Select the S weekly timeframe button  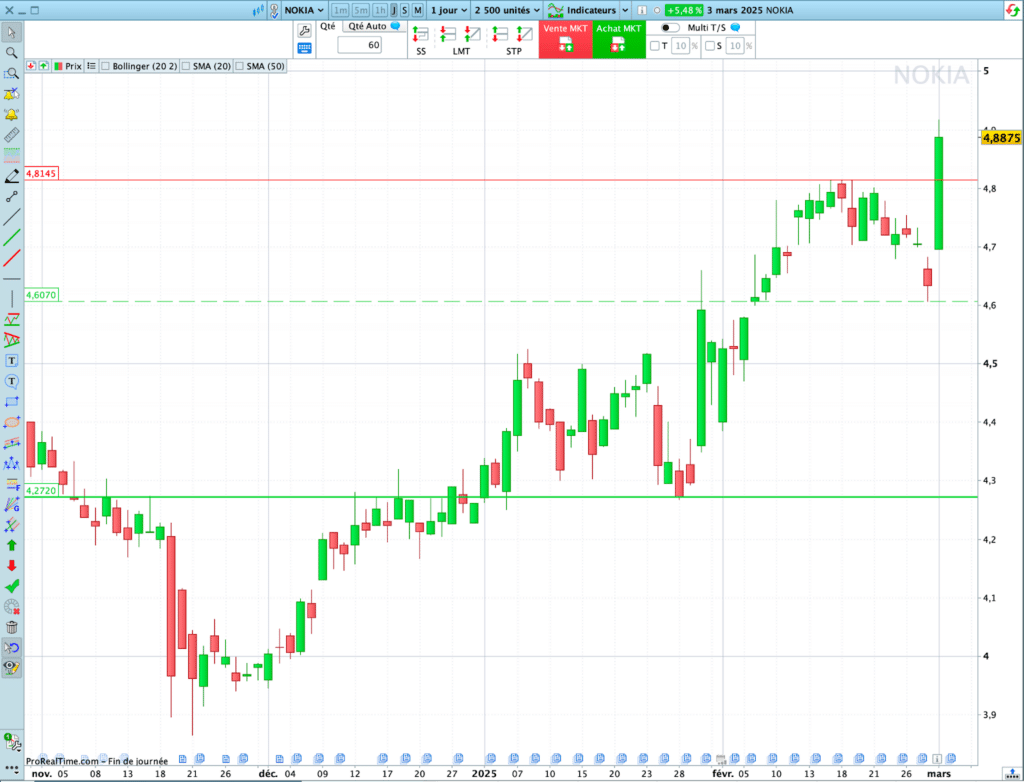tap(404, 10)
